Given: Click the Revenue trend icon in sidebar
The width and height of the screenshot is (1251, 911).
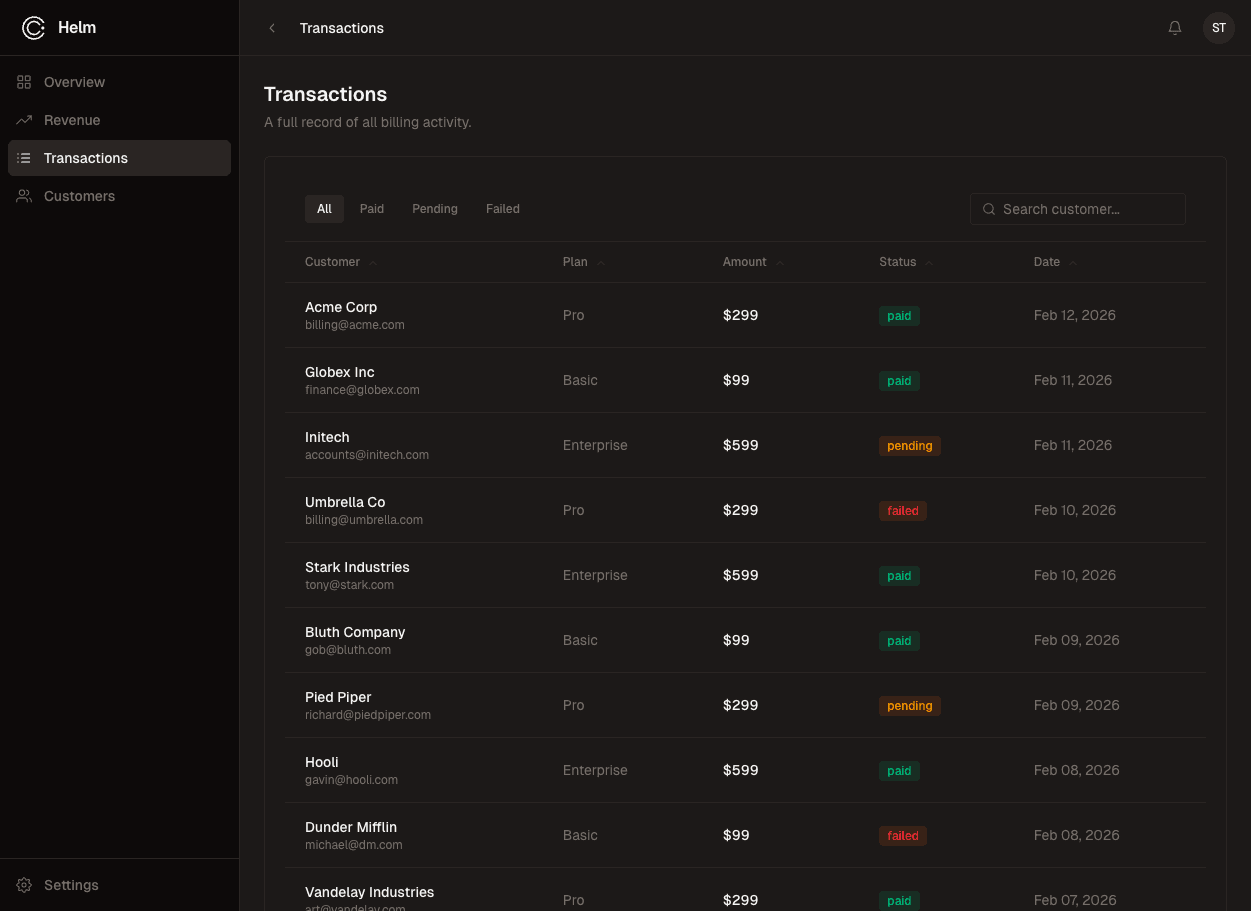Looking at the screenshot, I should point(24,120).
